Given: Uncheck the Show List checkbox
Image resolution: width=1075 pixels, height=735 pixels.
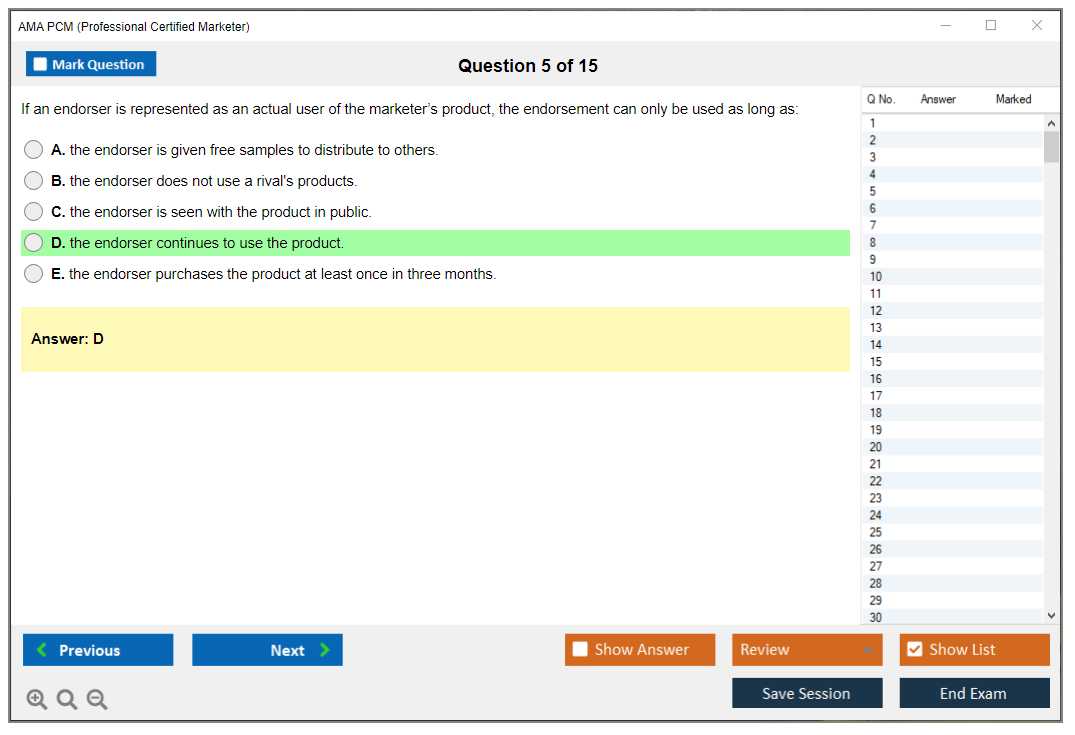Looking at the screenshot, I should pos(914,650).
